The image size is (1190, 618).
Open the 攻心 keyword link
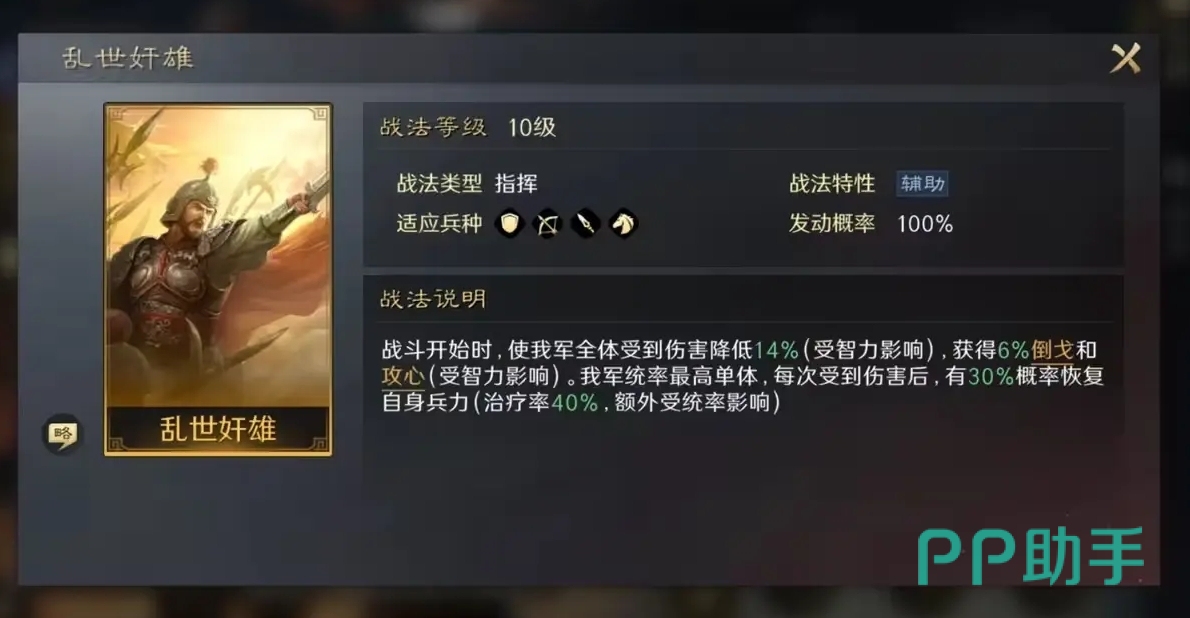tap(403, 376)
